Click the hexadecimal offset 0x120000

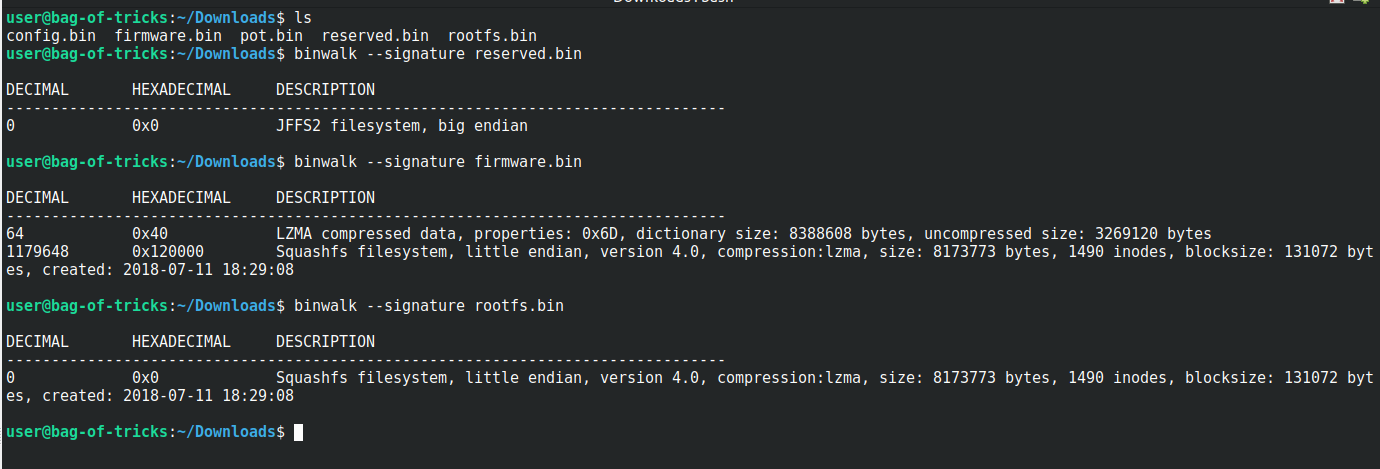[168, 252]
